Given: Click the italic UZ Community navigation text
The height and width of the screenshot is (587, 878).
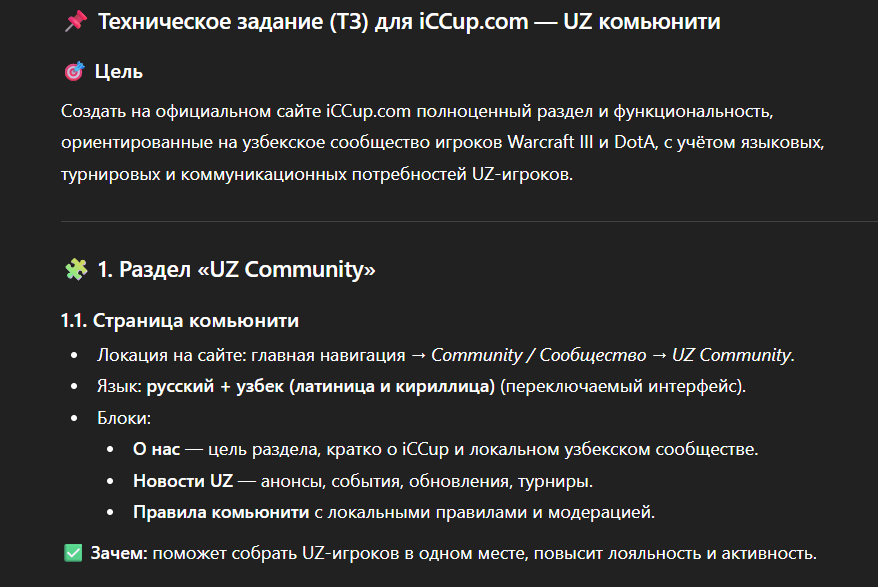Looking at the screenshot, I should pyautogui.click(x=731, y=354).
